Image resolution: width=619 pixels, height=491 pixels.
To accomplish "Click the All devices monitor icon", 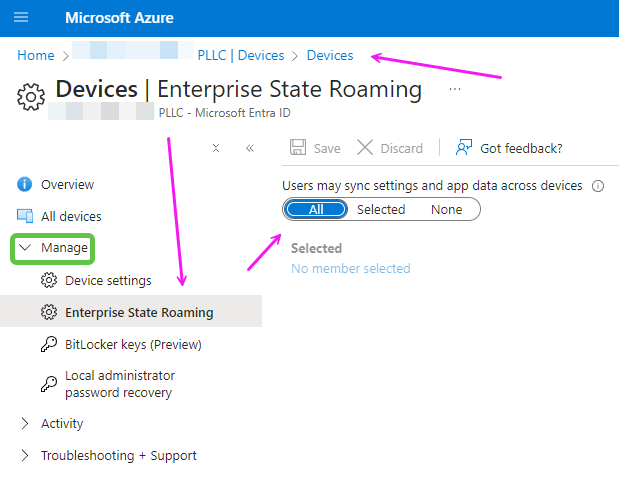I will coord(25,216).
